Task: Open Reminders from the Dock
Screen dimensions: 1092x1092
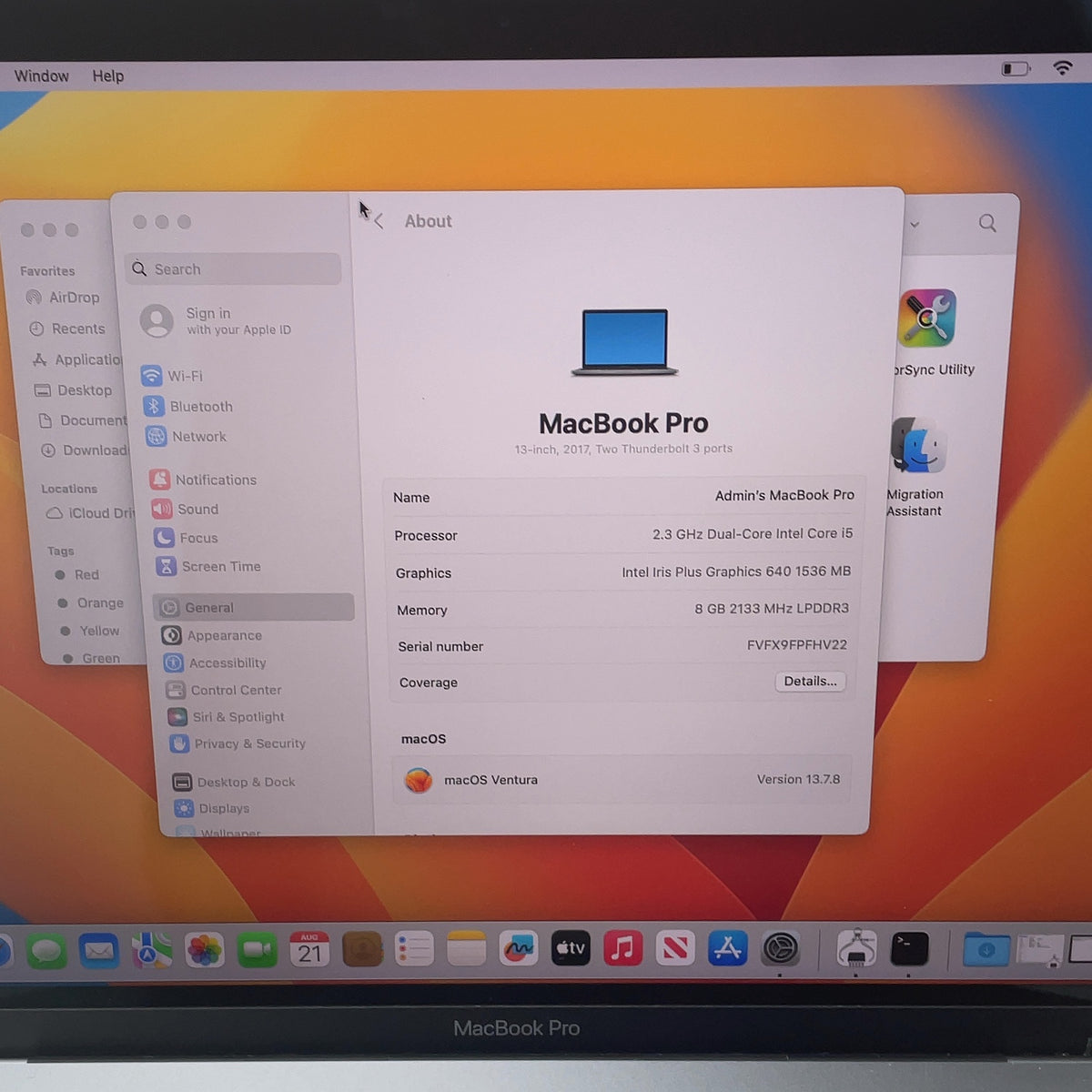Action: pos(414,950)
